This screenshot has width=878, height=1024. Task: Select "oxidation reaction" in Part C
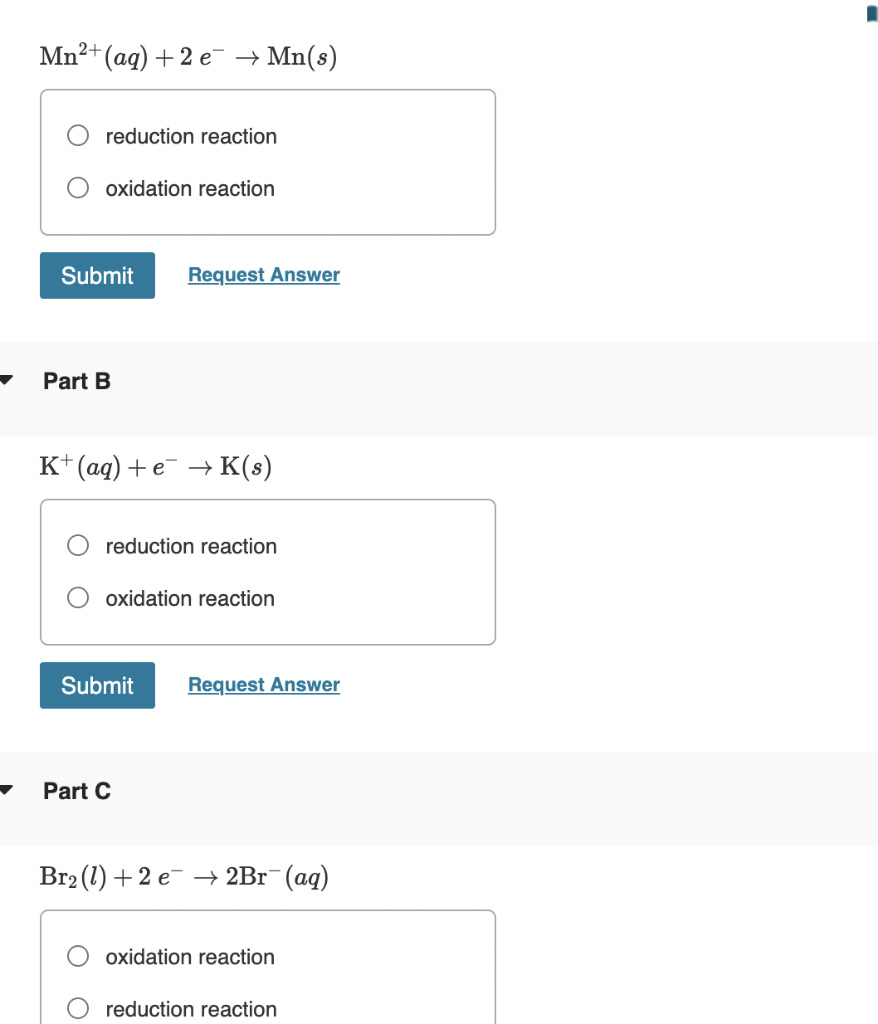point(77,956)
